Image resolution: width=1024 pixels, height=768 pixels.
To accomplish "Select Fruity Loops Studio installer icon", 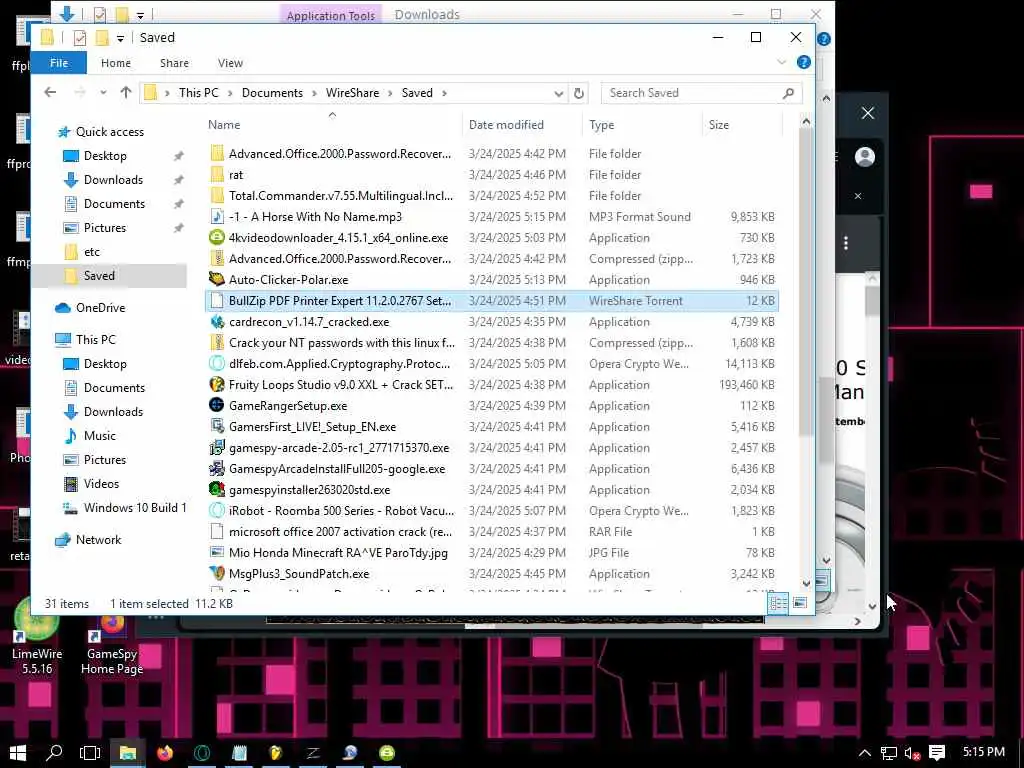I will [217, 385].
